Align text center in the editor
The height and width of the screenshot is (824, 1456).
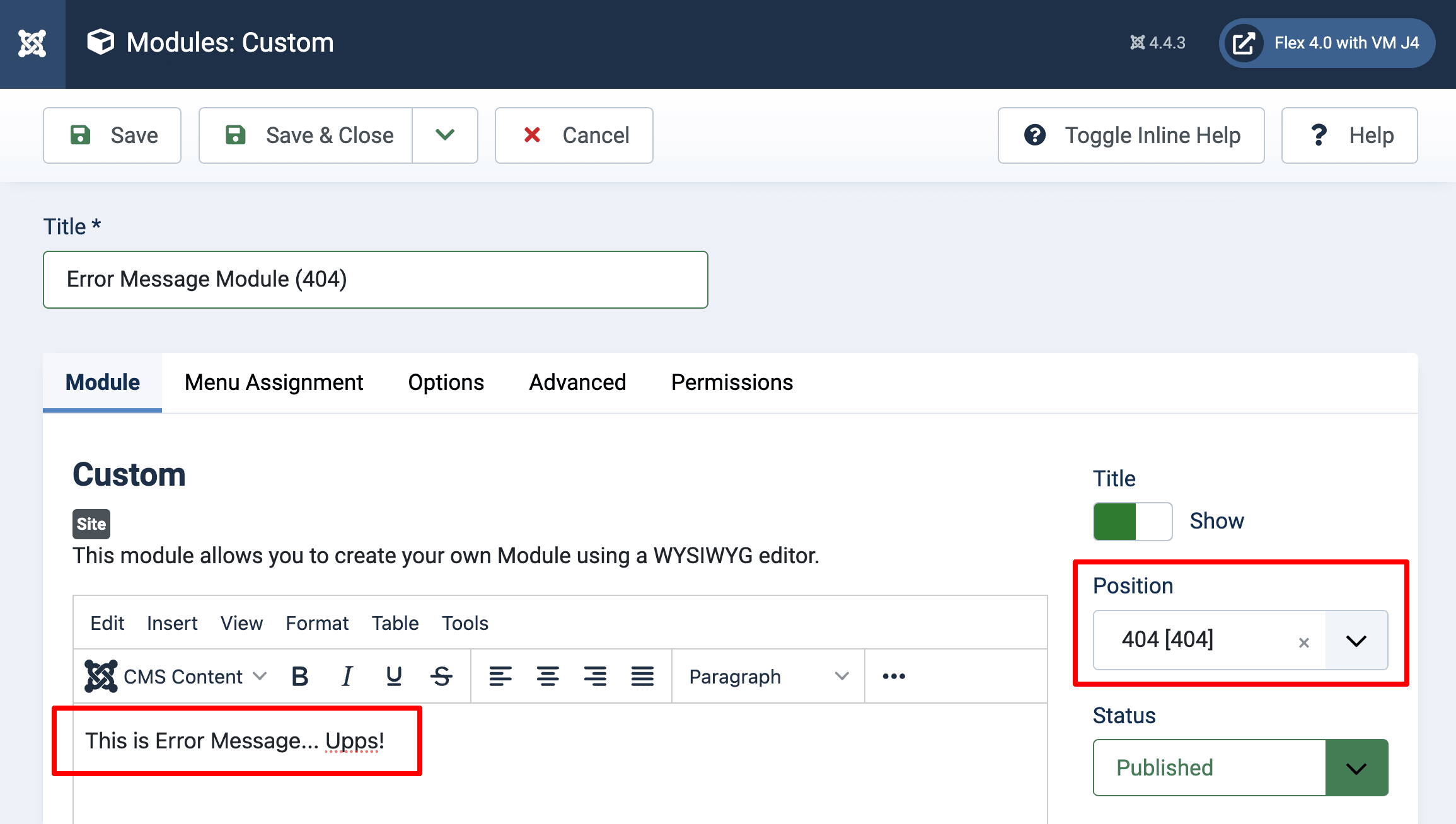(x=548, y=676)
